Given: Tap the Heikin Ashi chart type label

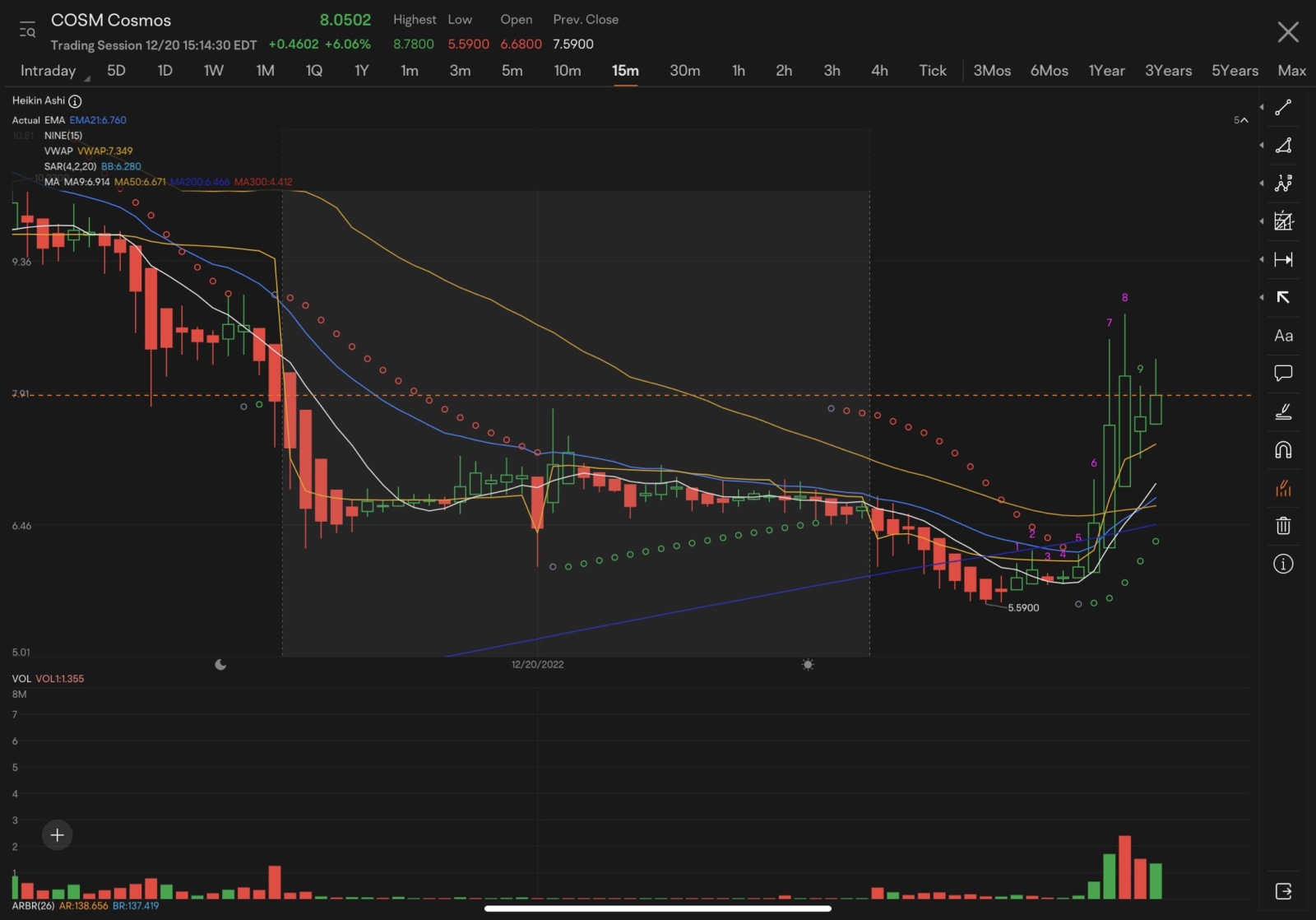Looking at the screenshot, I should (x=39, y=100).
